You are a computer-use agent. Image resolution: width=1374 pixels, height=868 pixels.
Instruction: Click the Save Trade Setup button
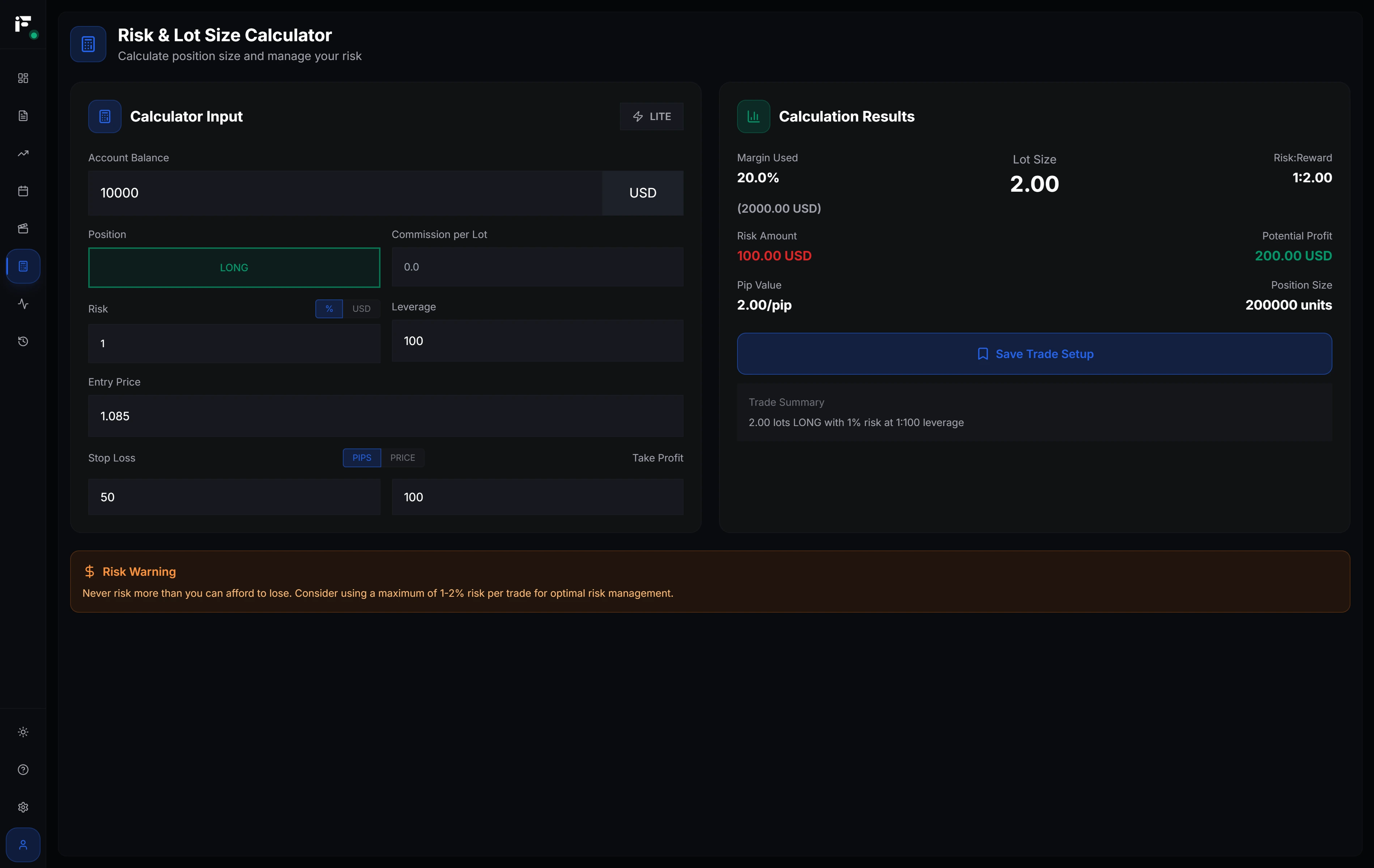click(1034, 354)
